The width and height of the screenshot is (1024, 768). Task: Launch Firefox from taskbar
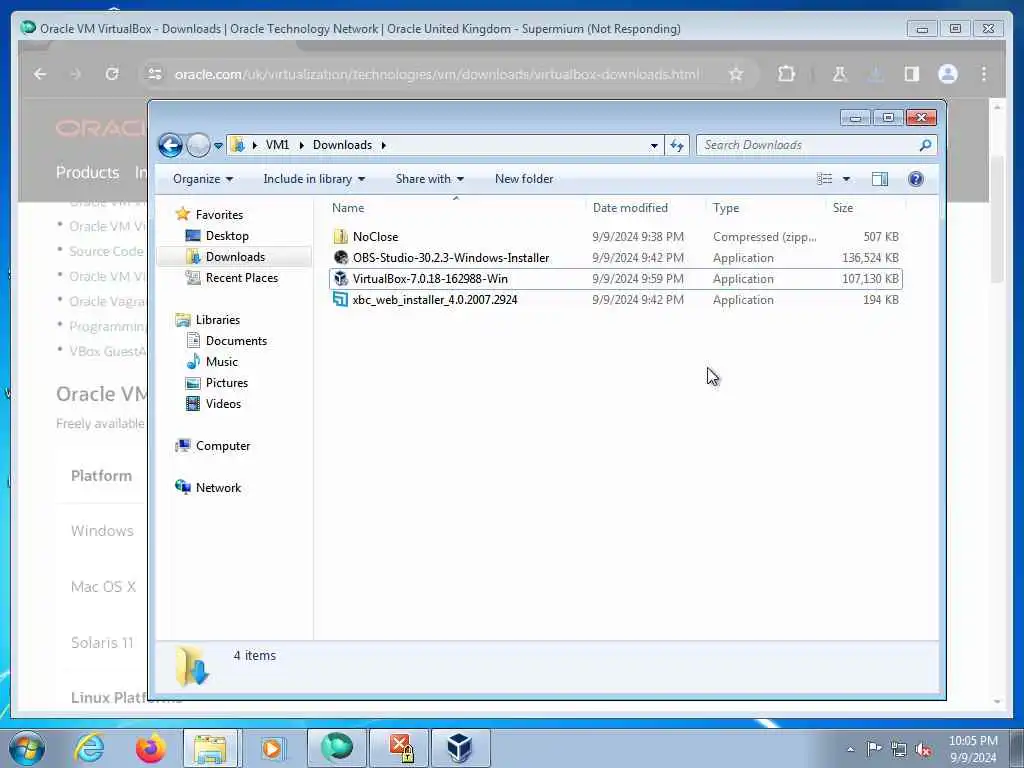coord(151,748)
